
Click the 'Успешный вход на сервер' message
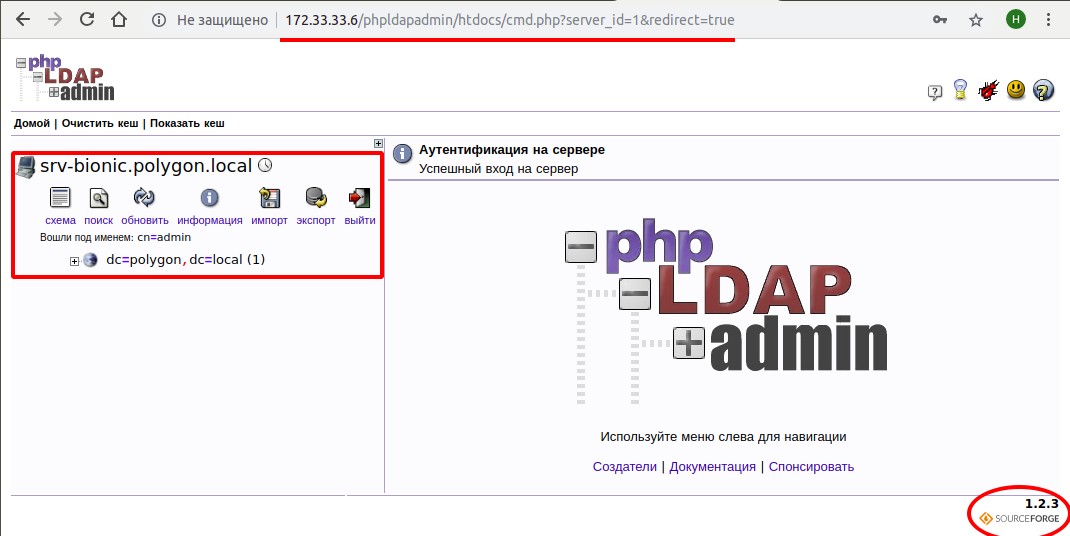coord(499,169)
